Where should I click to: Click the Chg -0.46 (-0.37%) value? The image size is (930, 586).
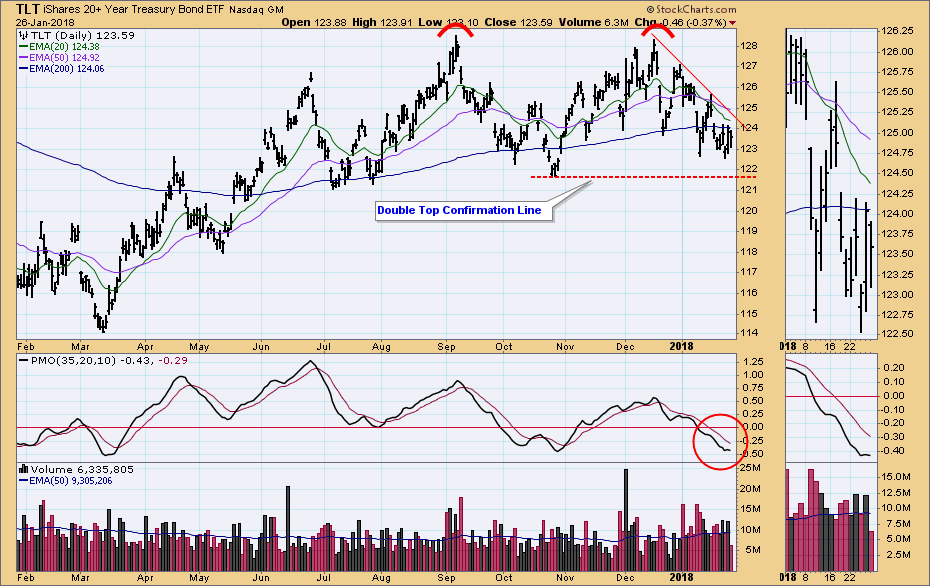[680, 22]
